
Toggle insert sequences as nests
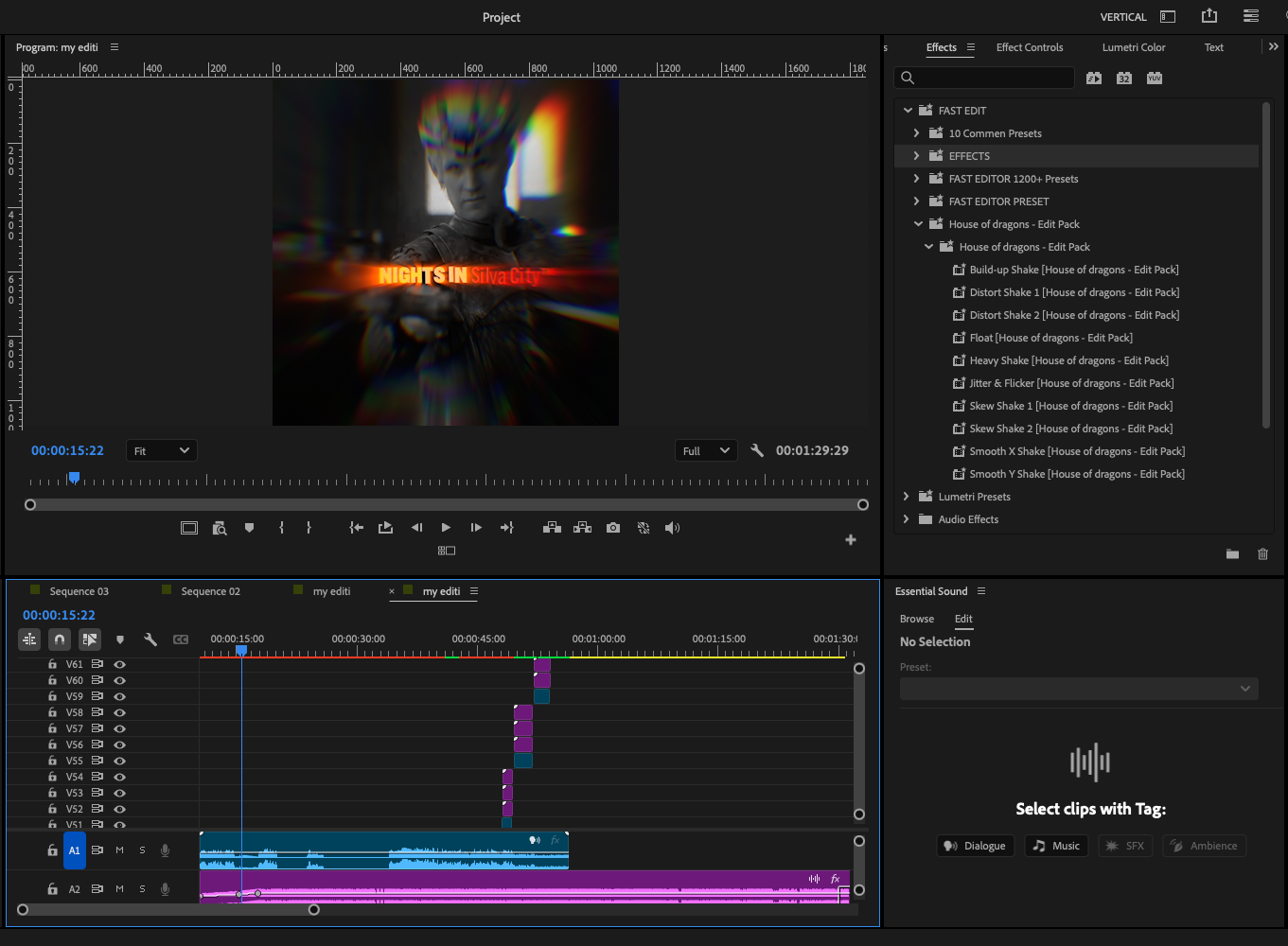click(x=29, y=639)
